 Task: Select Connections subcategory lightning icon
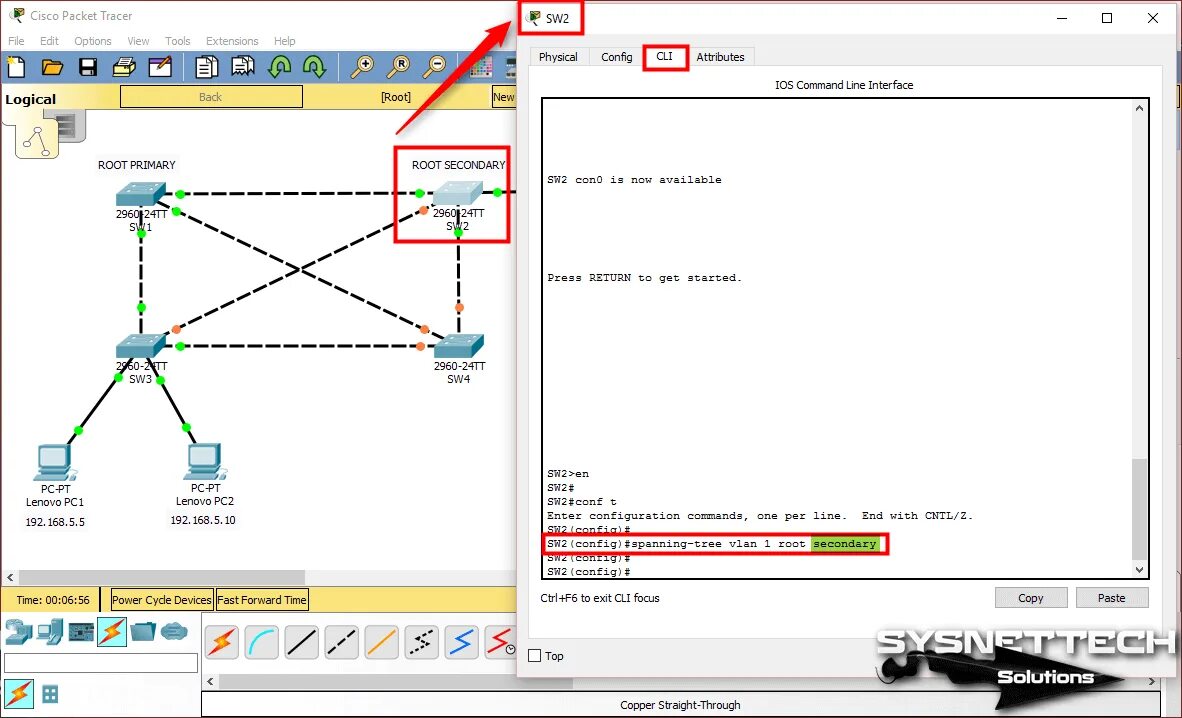point(19,693)
